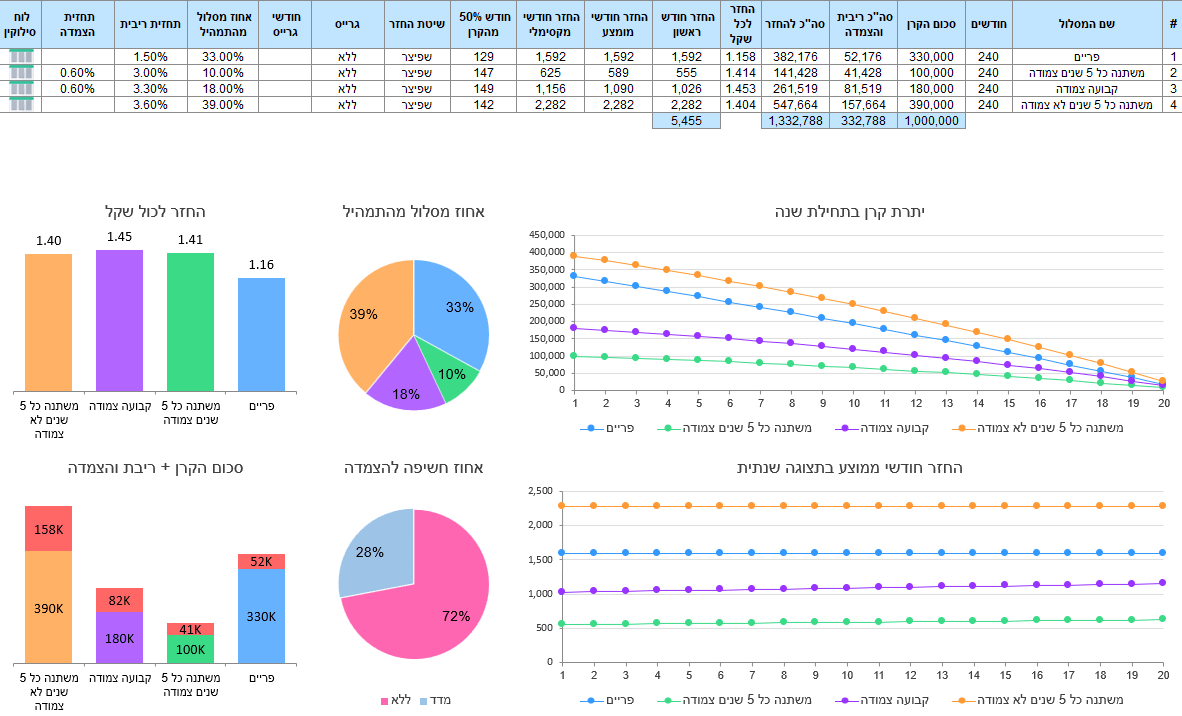The height and width of the screenshot is (716, 1182).
Task: Click principal amount cell 330,000
Action: point(931,57)
